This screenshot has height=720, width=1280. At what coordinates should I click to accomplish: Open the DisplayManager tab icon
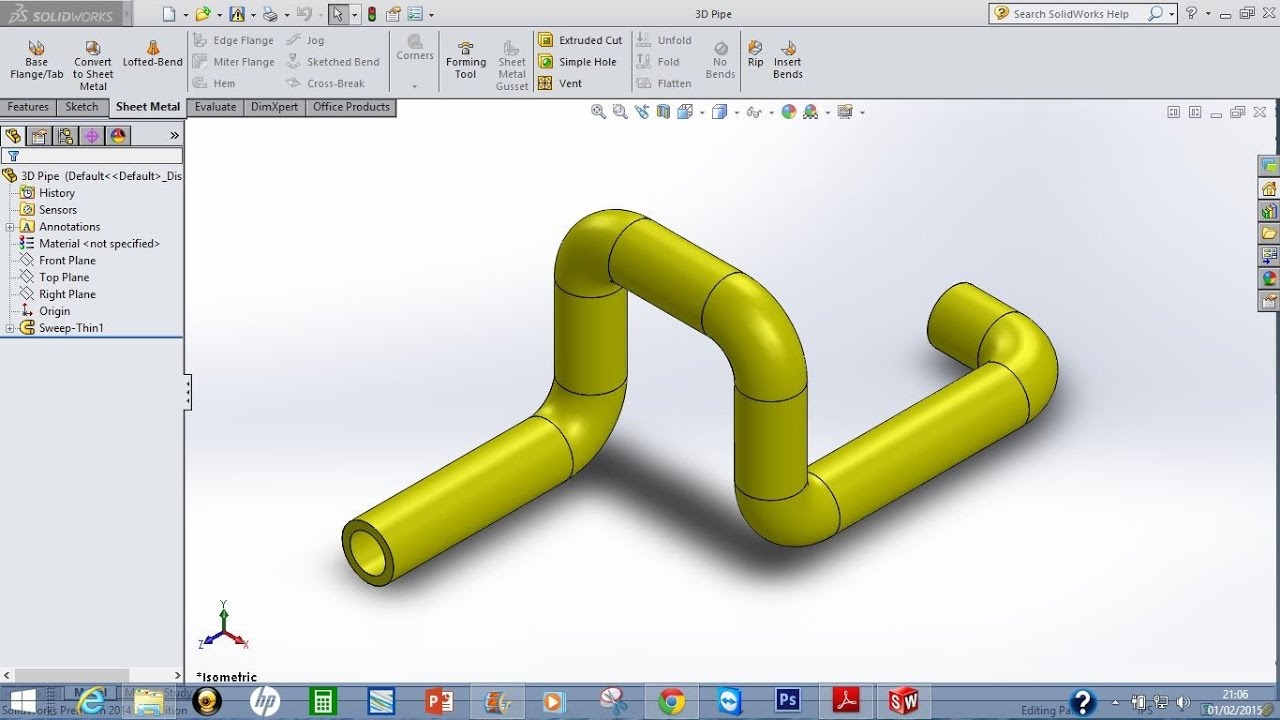pos(118,136)
